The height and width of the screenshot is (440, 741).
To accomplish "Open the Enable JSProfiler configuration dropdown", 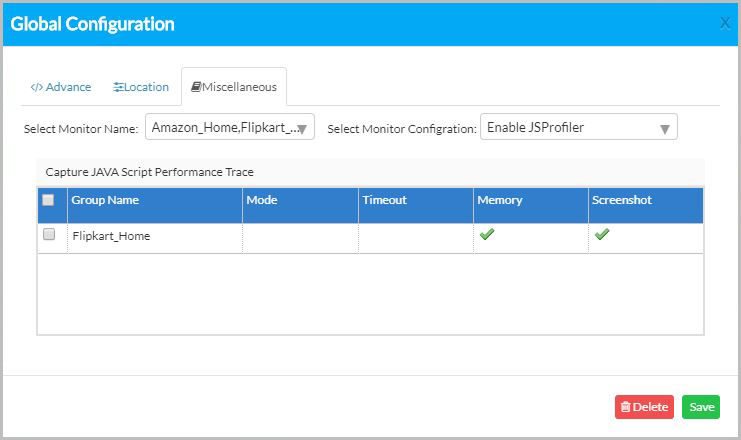I will [x=578, y=127].
